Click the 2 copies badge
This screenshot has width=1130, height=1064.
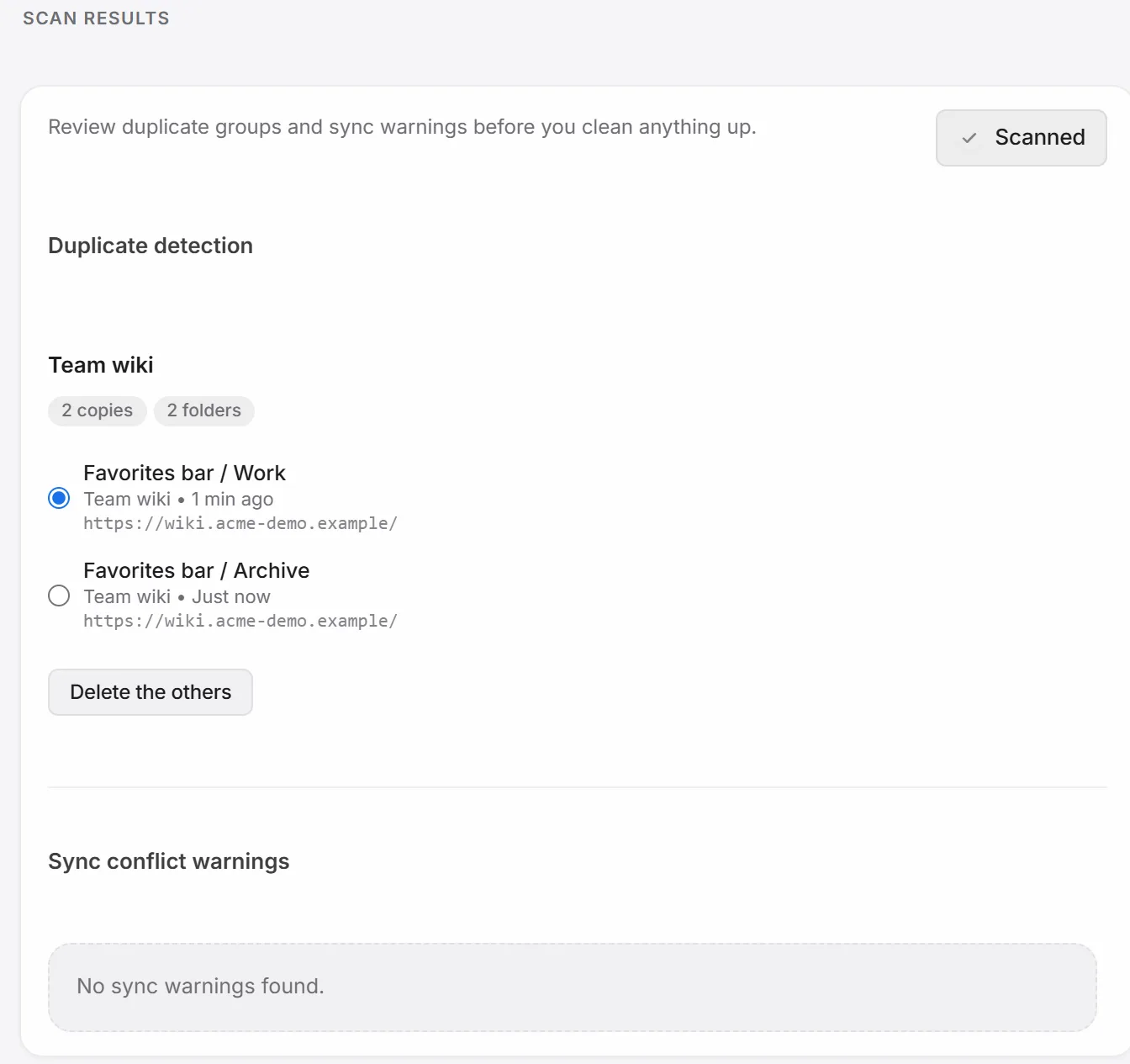(98, 410)
